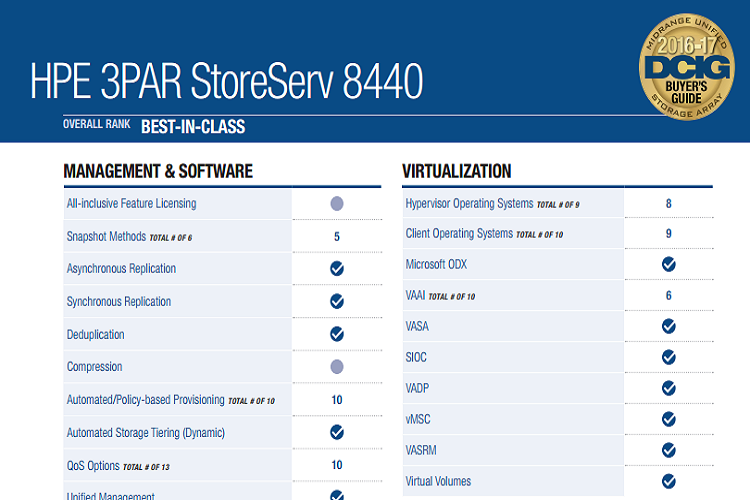750x500 pixels.
Task: Select the Deduplication checkmark icon
Action: pyautogui.click(x=337, y=334)
